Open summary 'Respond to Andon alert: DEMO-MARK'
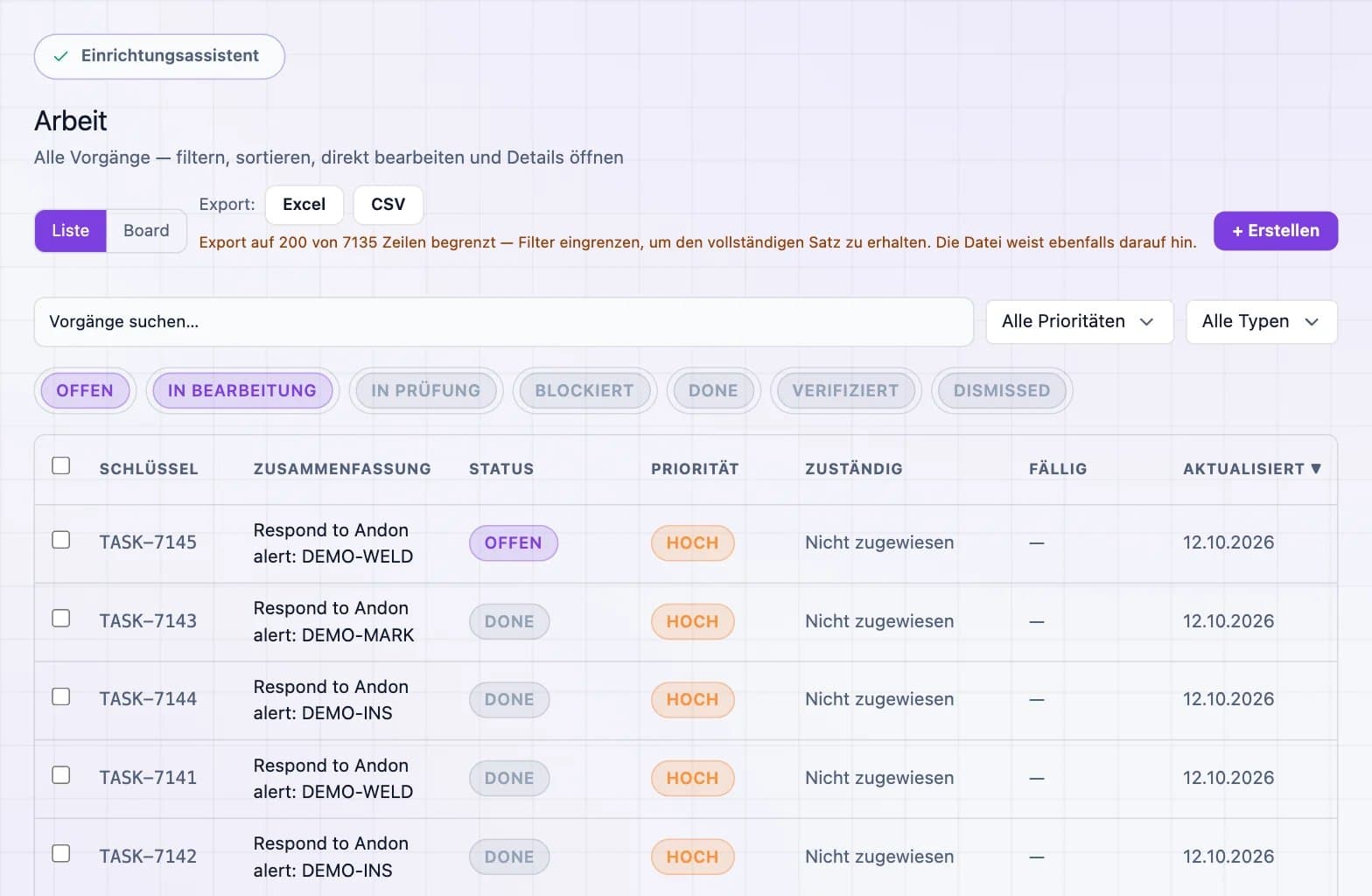Screen dimensions: 1372x896 [333, 621]
